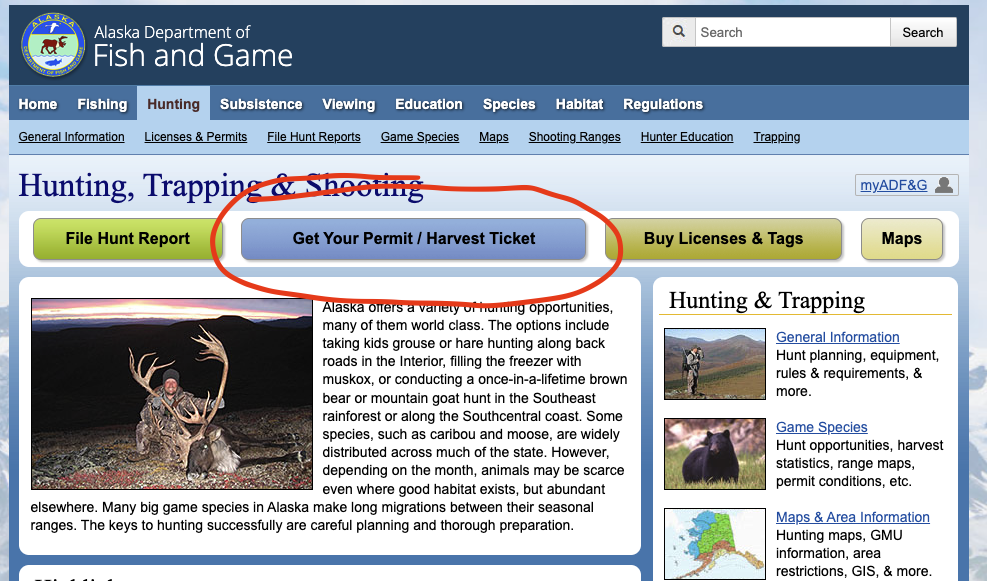
Task: Open Licenses & Permits submenu link
Action: pyautogui.click(x=196, y=137)
